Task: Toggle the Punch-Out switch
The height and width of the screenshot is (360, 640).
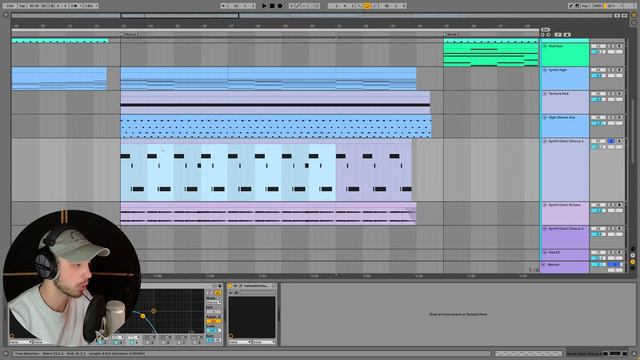Action: pyautogui.click(x=375, y=6)
